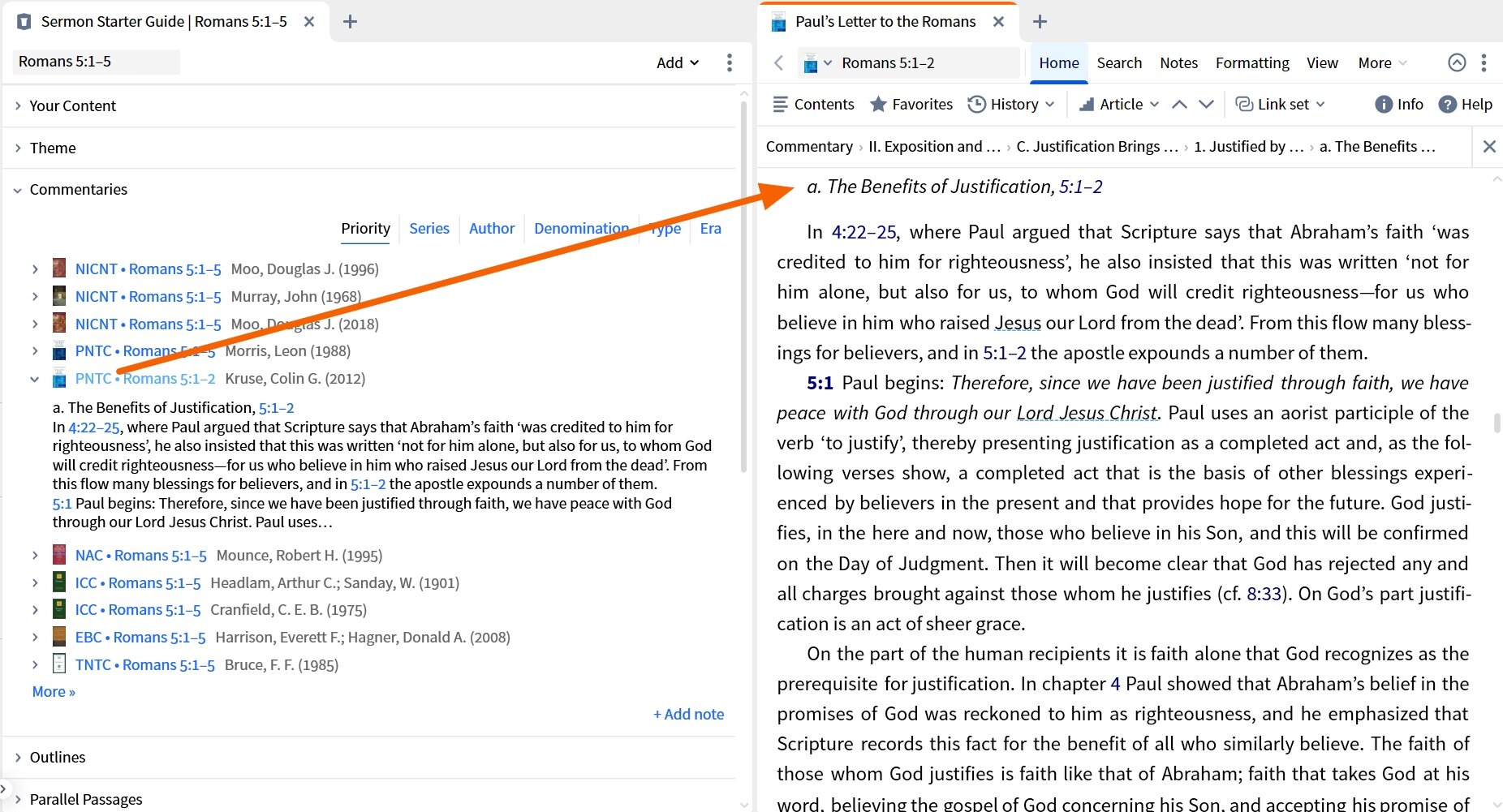The width and height of the screenshot is (1503, 812).
Task: Click the Favorites star icon
Action: click(x=878, y=104)
